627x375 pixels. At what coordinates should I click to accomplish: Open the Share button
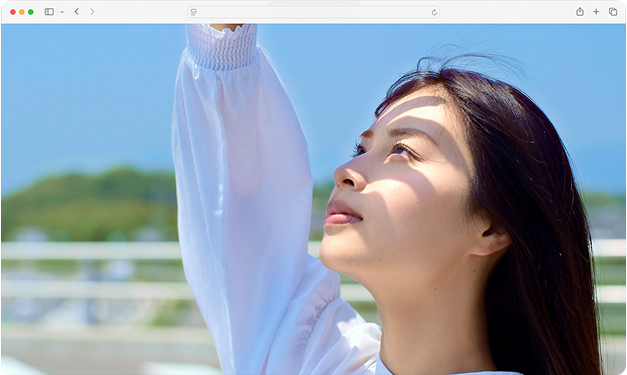pyautogui.click(x=580, y=12)
